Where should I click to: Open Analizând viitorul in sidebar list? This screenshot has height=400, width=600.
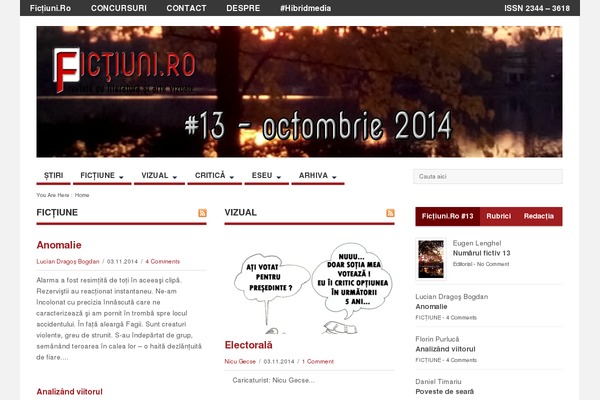445,349
